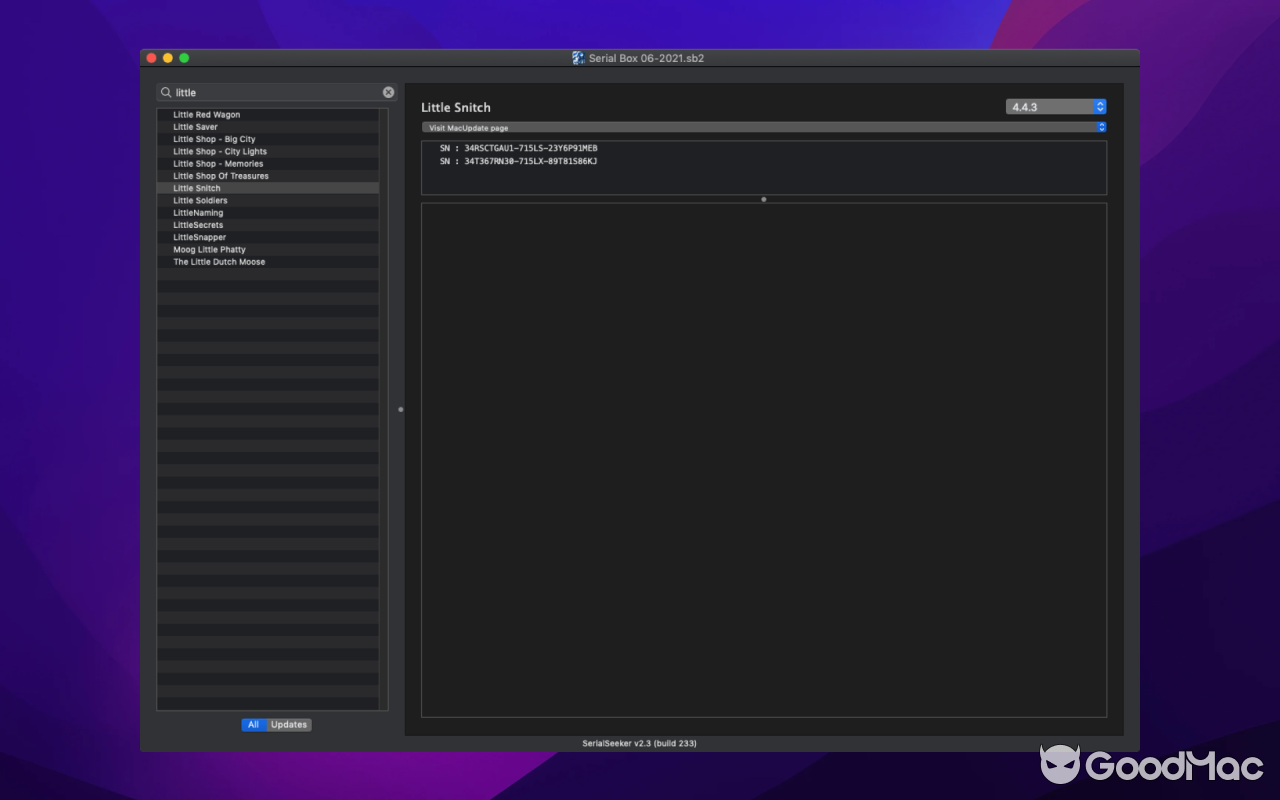Switch to the Updates filter
The width and height of the screenshot is (1280, 800).
click(289, 725)
